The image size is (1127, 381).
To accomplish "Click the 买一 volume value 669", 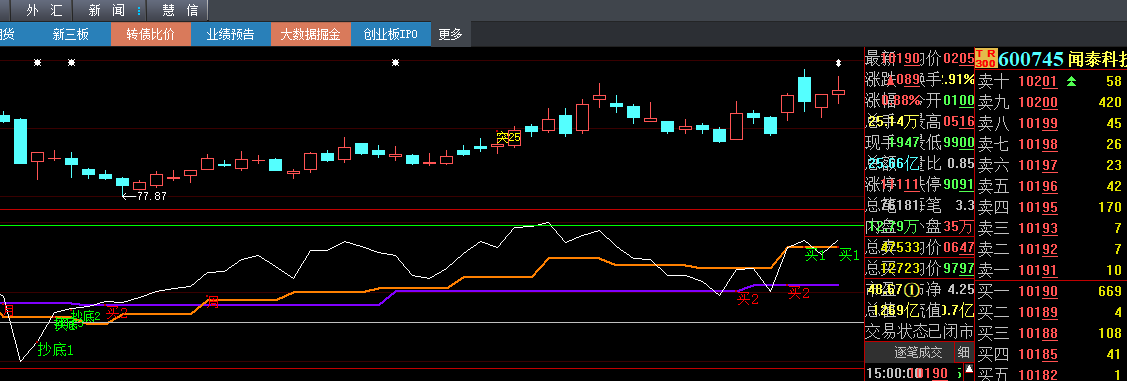I will pos(1110,291).
